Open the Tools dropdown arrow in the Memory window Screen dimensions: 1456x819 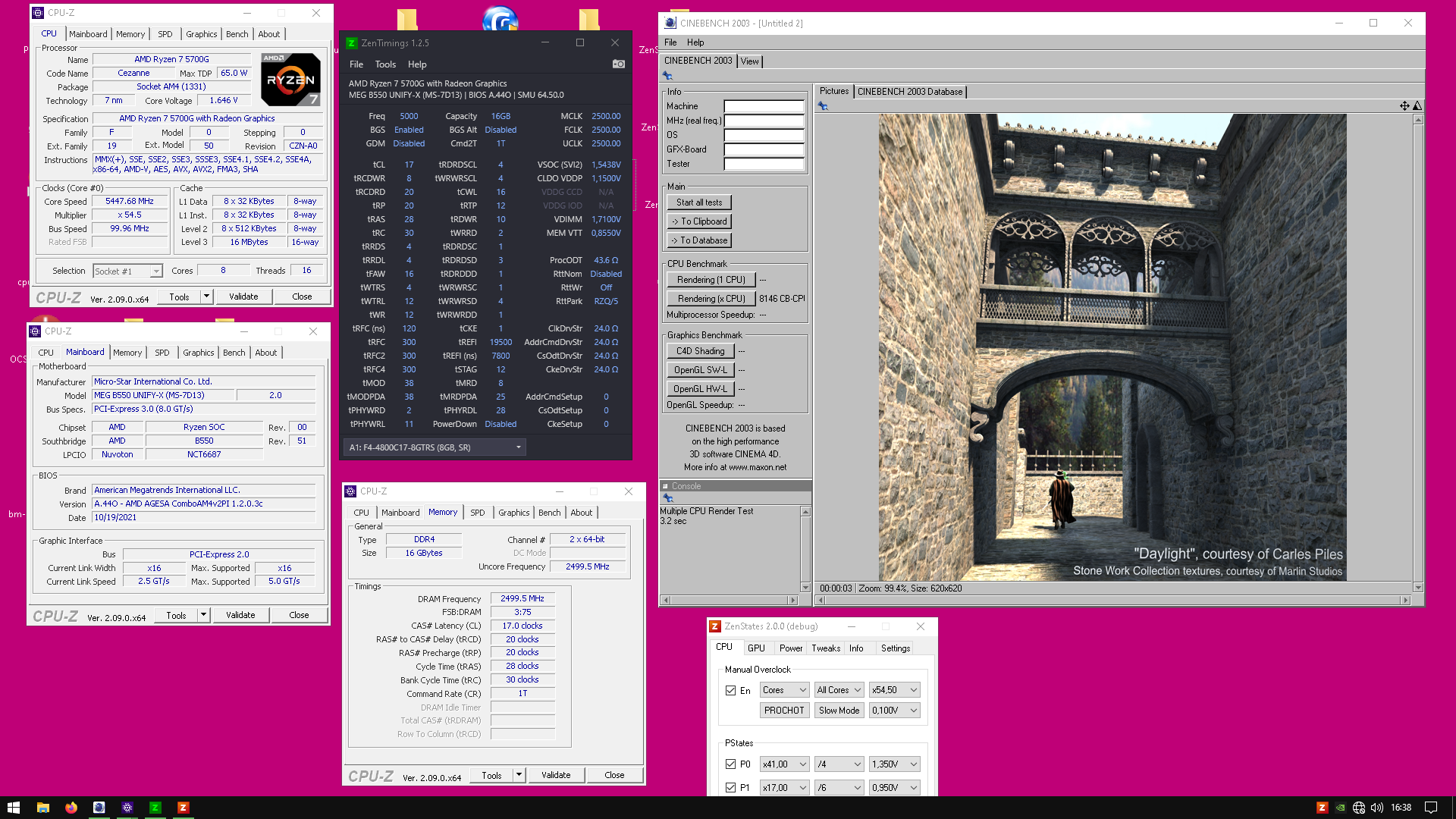pyautogui.click(x=519, y=775)
